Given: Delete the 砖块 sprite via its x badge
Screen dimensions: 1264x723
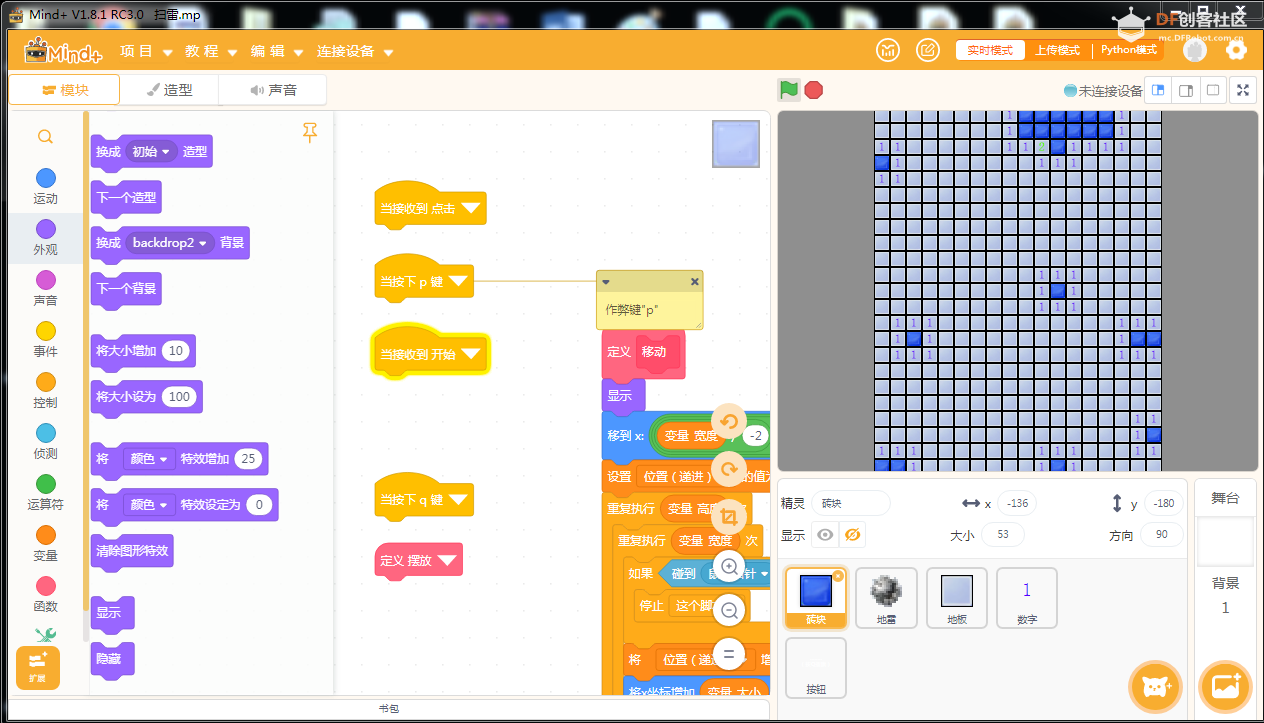Looking at the screenshot, I should [x=838, y=576].
